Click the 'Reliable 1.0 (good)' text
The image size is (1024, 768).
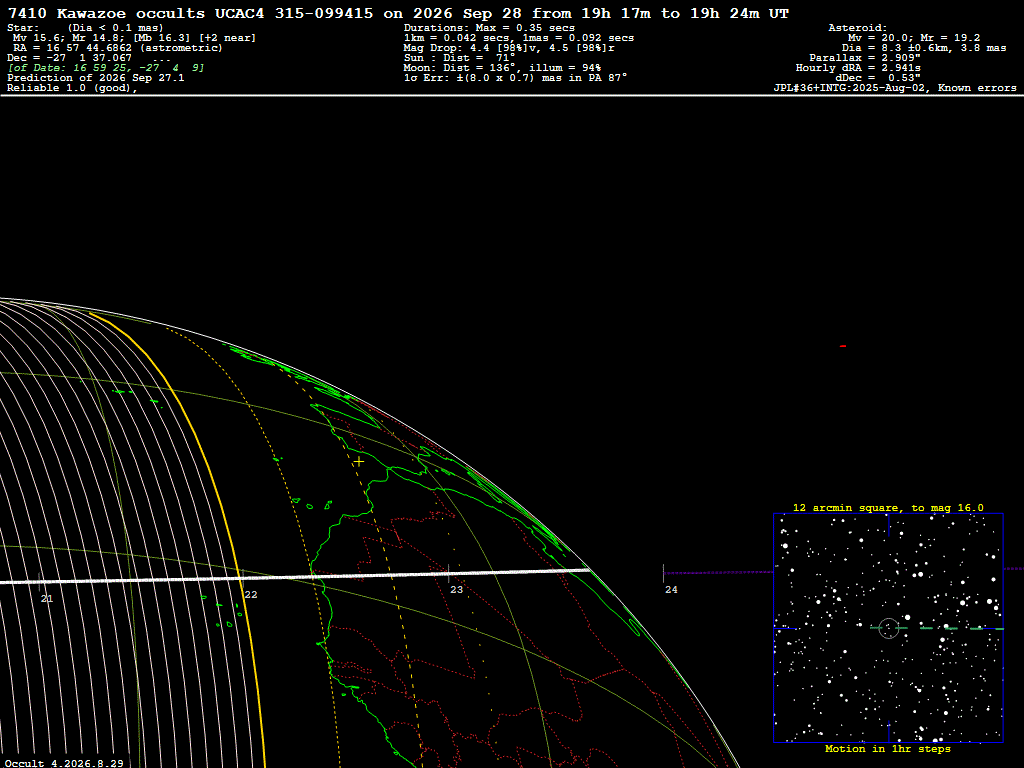(72, 88)
